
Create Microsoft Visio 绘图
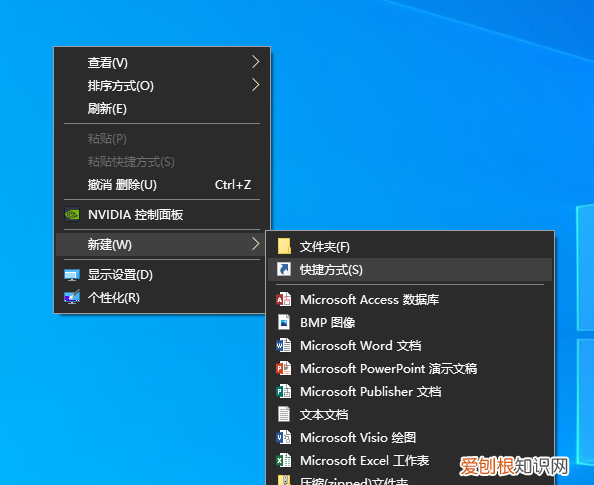(410, 437)
